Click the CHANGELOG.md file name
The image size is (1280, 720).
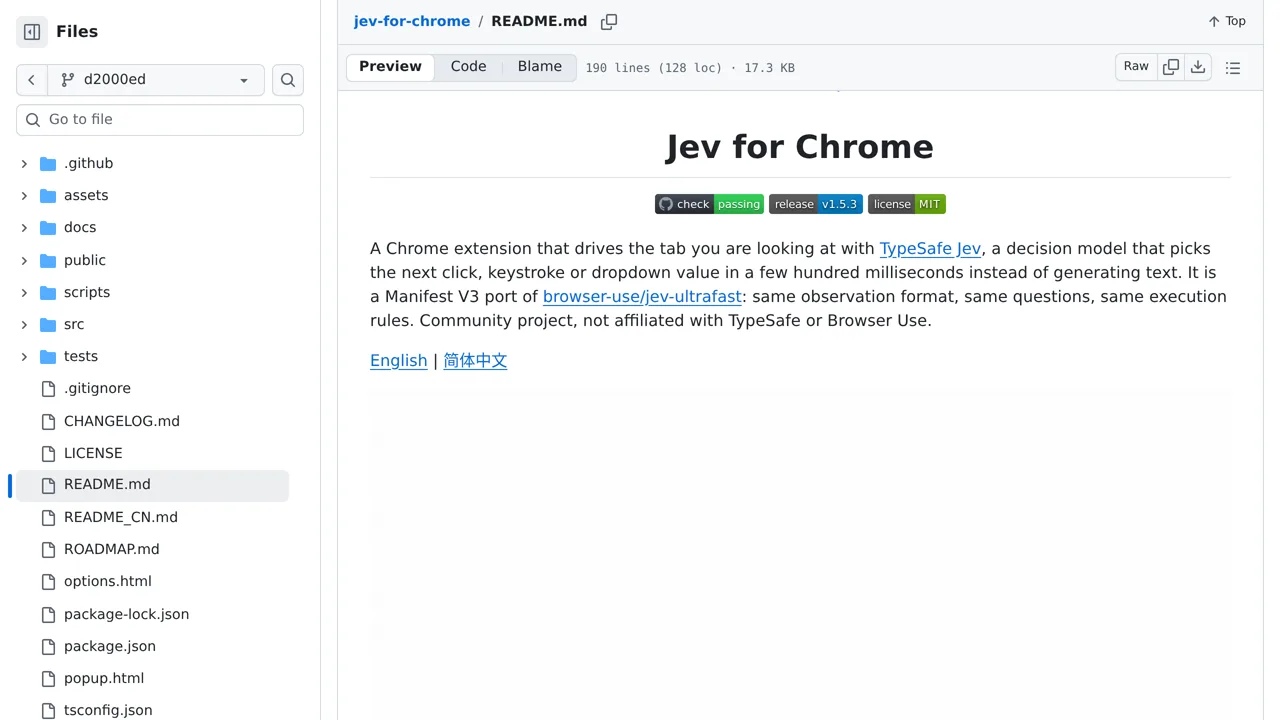pyautogui.click(x=122, y=422)
